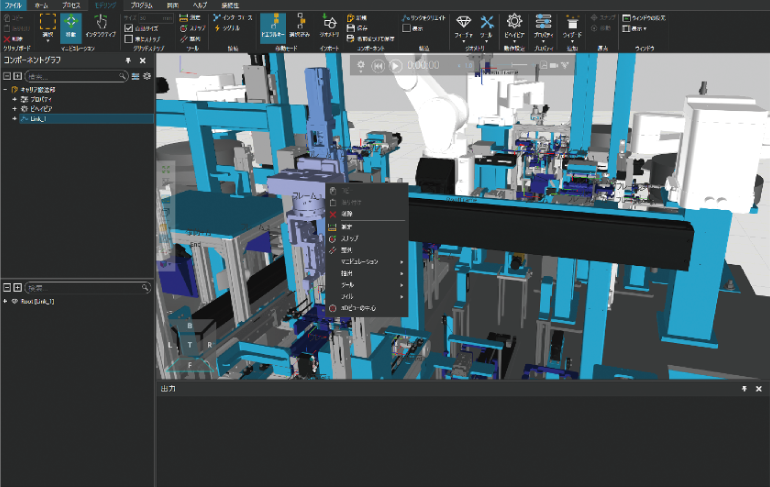Select the Move manipulation tool

pyautogui.click(x=73, y=25)
